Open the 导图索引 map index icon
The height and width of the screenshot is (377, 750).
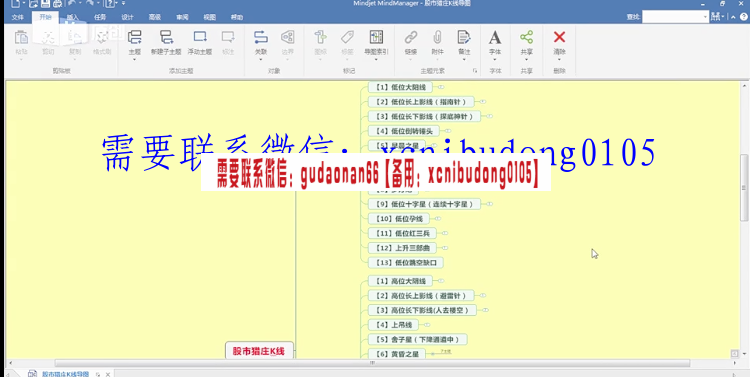(x=376, y=37)
